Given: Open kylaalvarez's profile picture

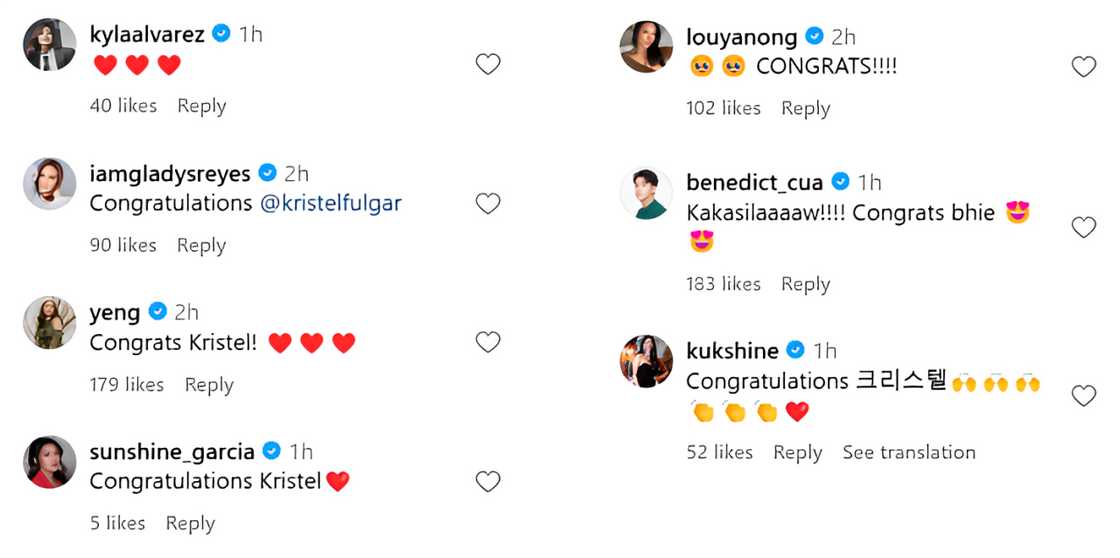Looking at the screenshot, I should coord(50,45).
